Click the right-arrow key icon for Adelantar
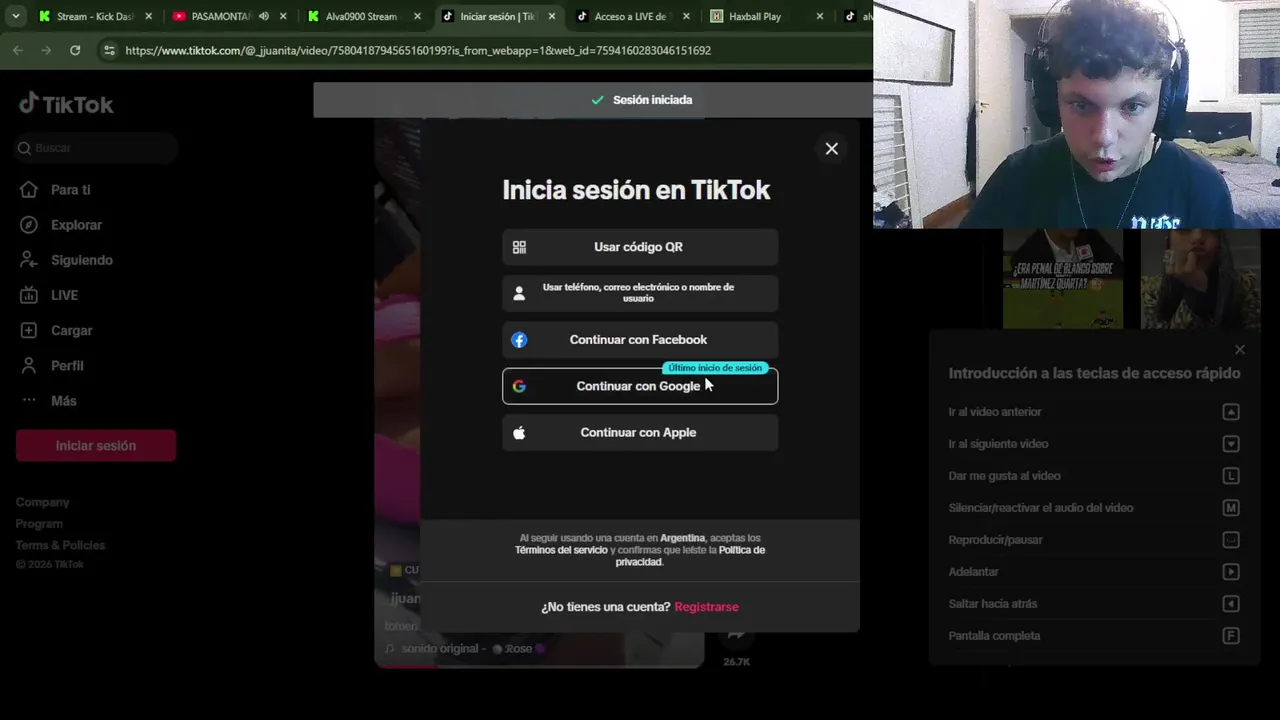This screenshot has width=1280, height=720. (x=1231, y=572)
